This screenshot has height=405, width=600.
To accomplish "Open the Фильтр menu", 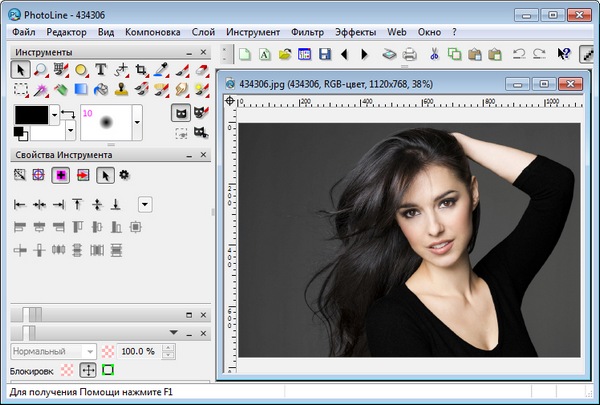I will click(308, 32).
